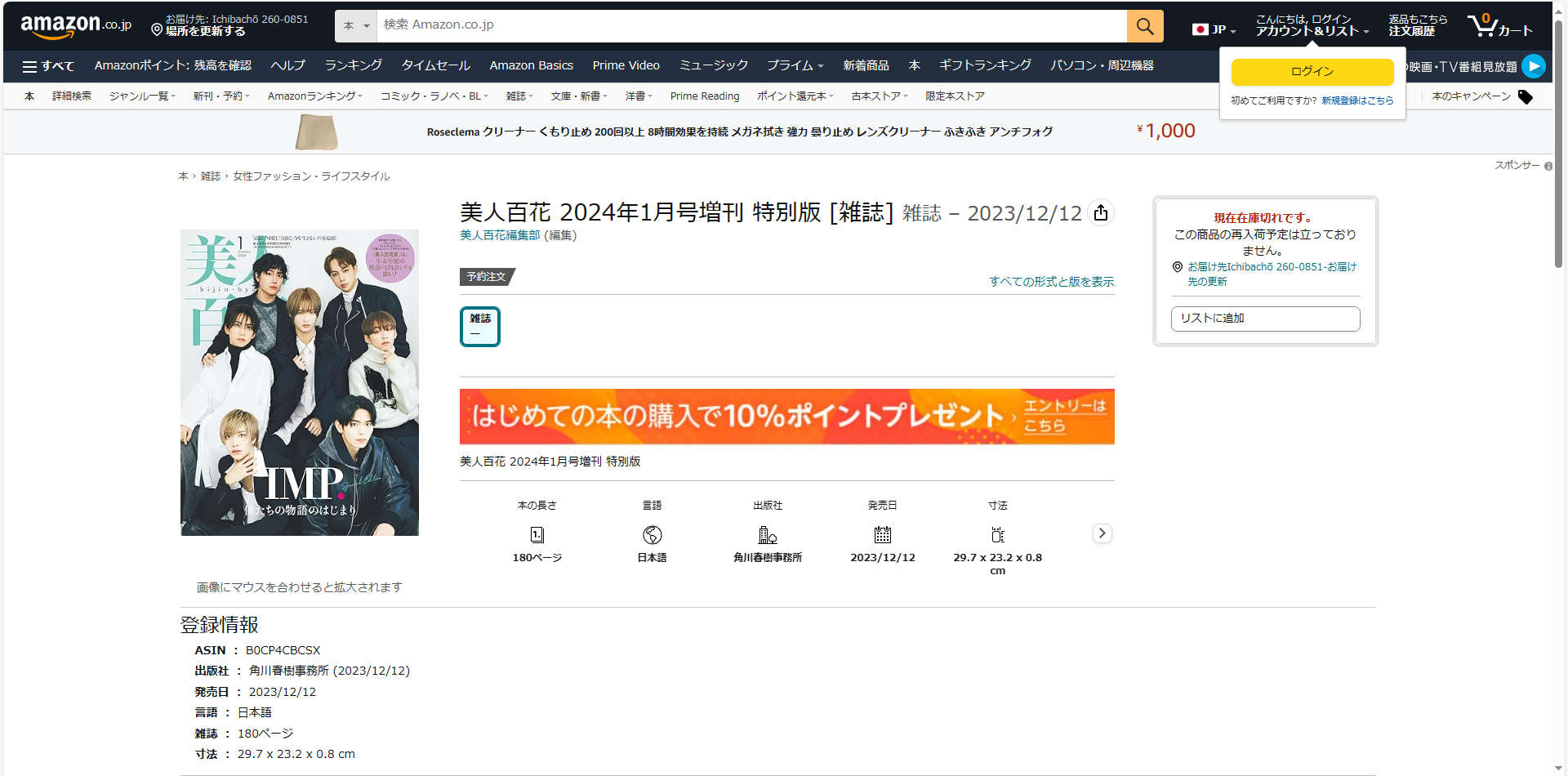Click 女性ファッション・ライフスタイル breadcrumb
The width and height of the screenshot is (1568, 776).
pyautogui.click(x=311, y=176)
